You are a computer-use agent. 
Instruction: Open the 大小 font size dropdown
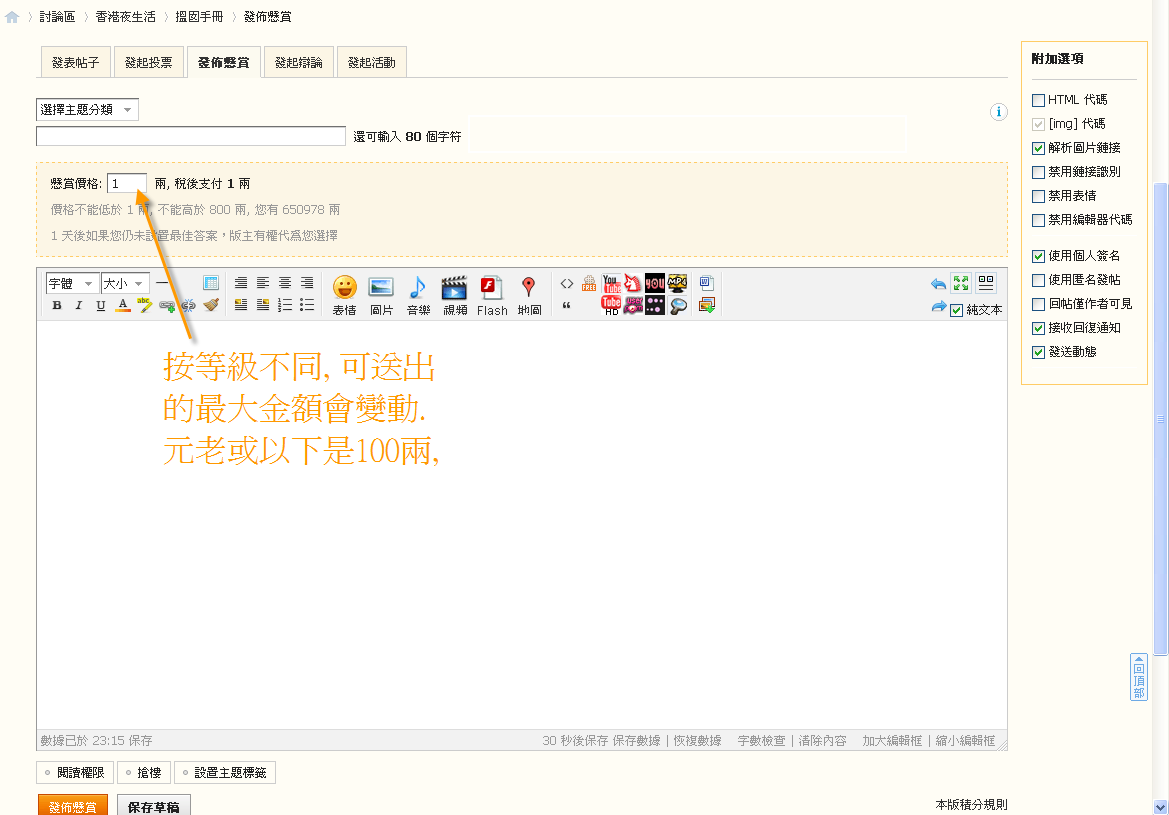pos(124,282)
